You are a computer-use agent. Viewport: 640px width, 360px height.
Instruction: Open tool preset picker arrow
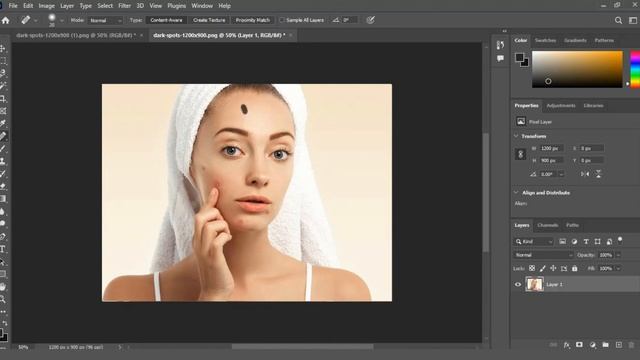tap(36, 20)
